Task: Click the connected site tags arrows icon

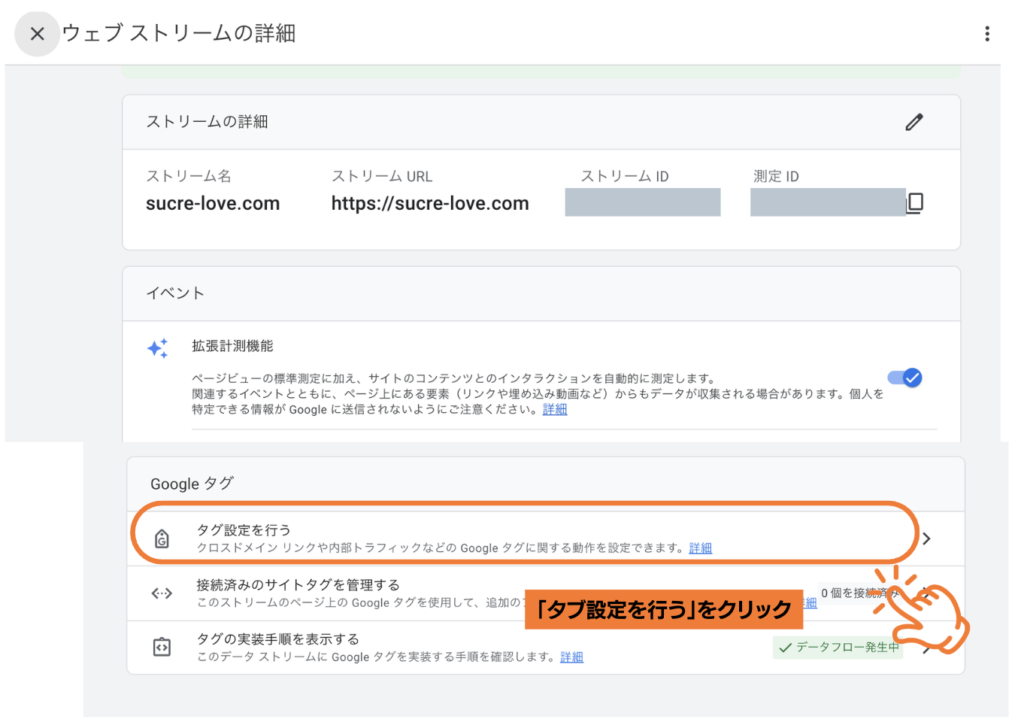Action: [x=162, y=593]
